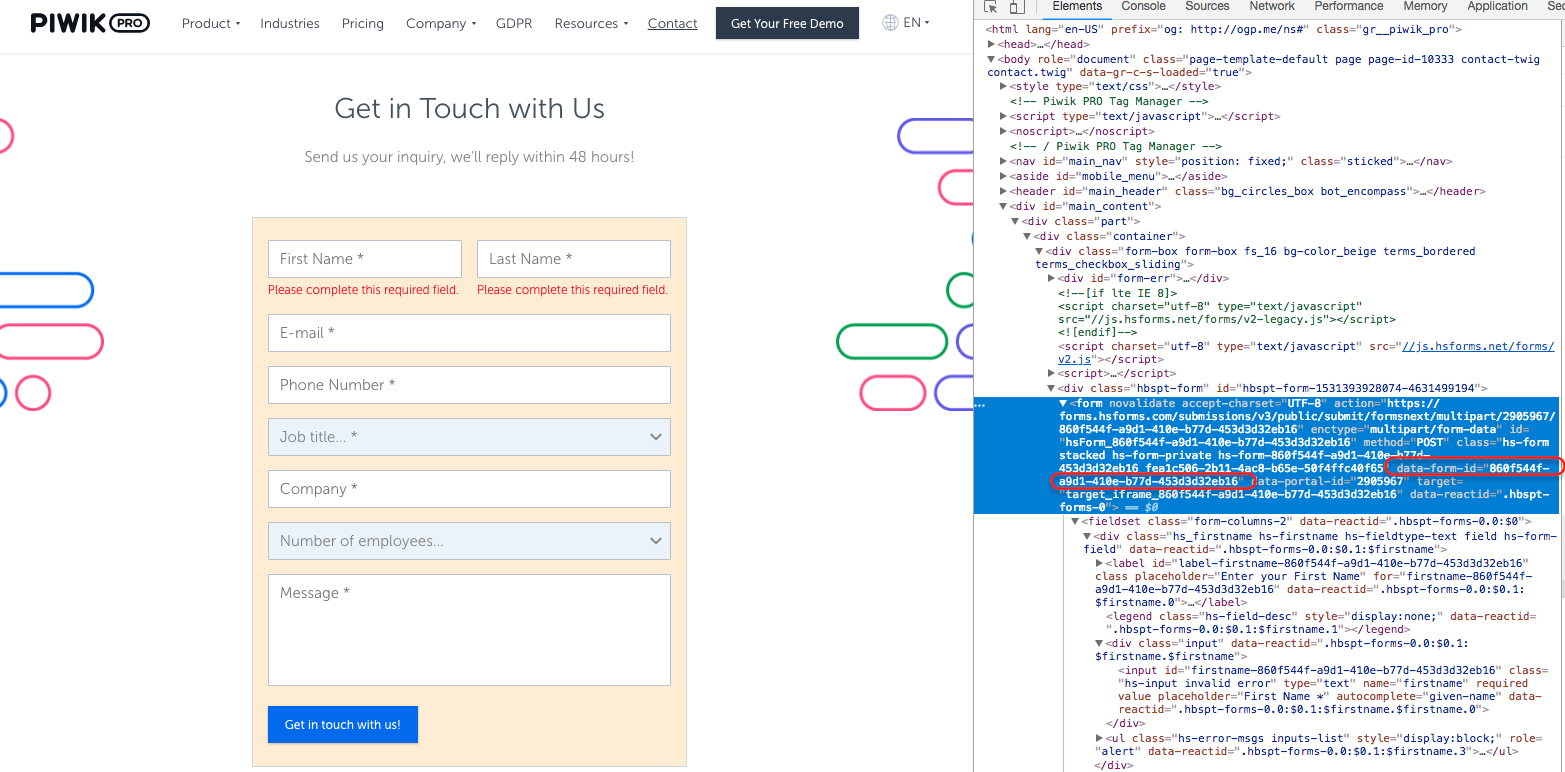Click the globe language icon
1565x772 pixels.
[890, 22]
